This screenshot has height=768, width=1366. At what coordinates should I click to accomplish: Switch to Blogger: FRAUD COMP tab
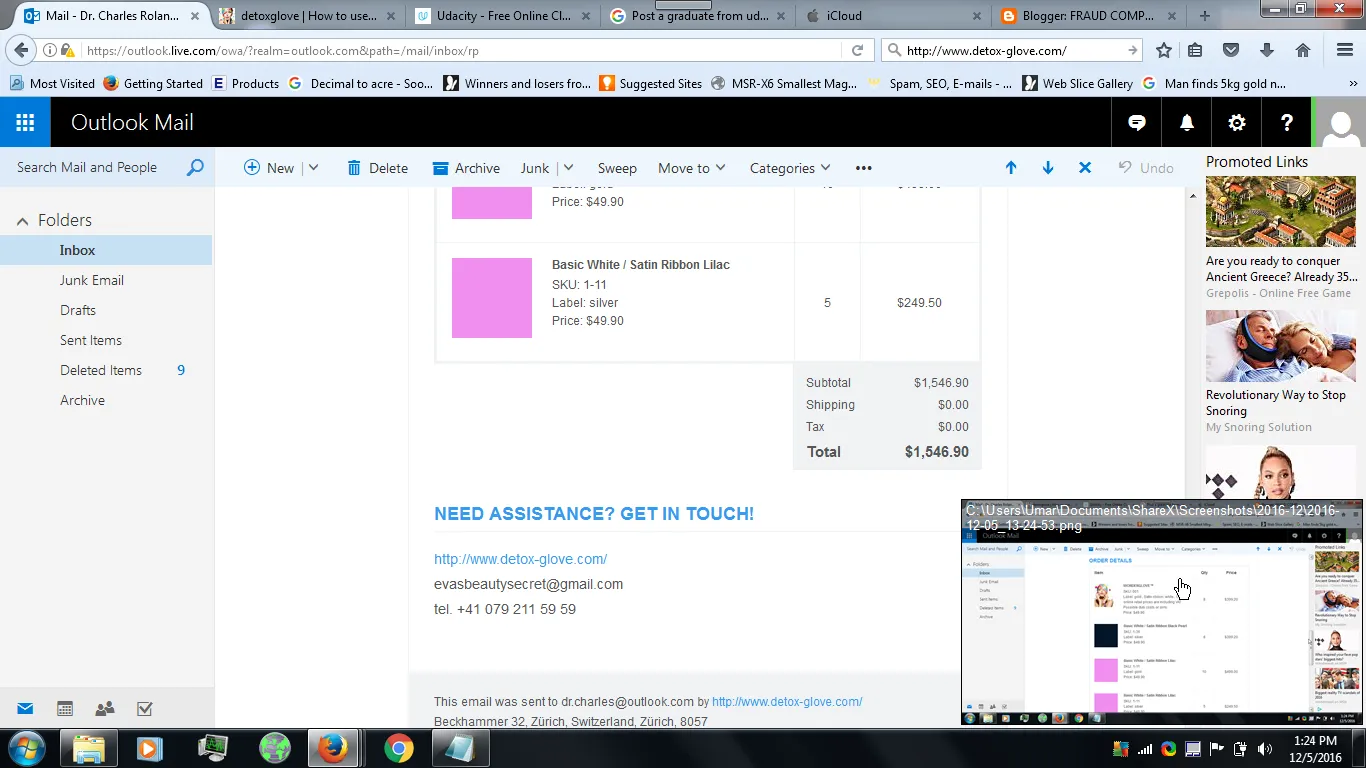pos(1090,16)
